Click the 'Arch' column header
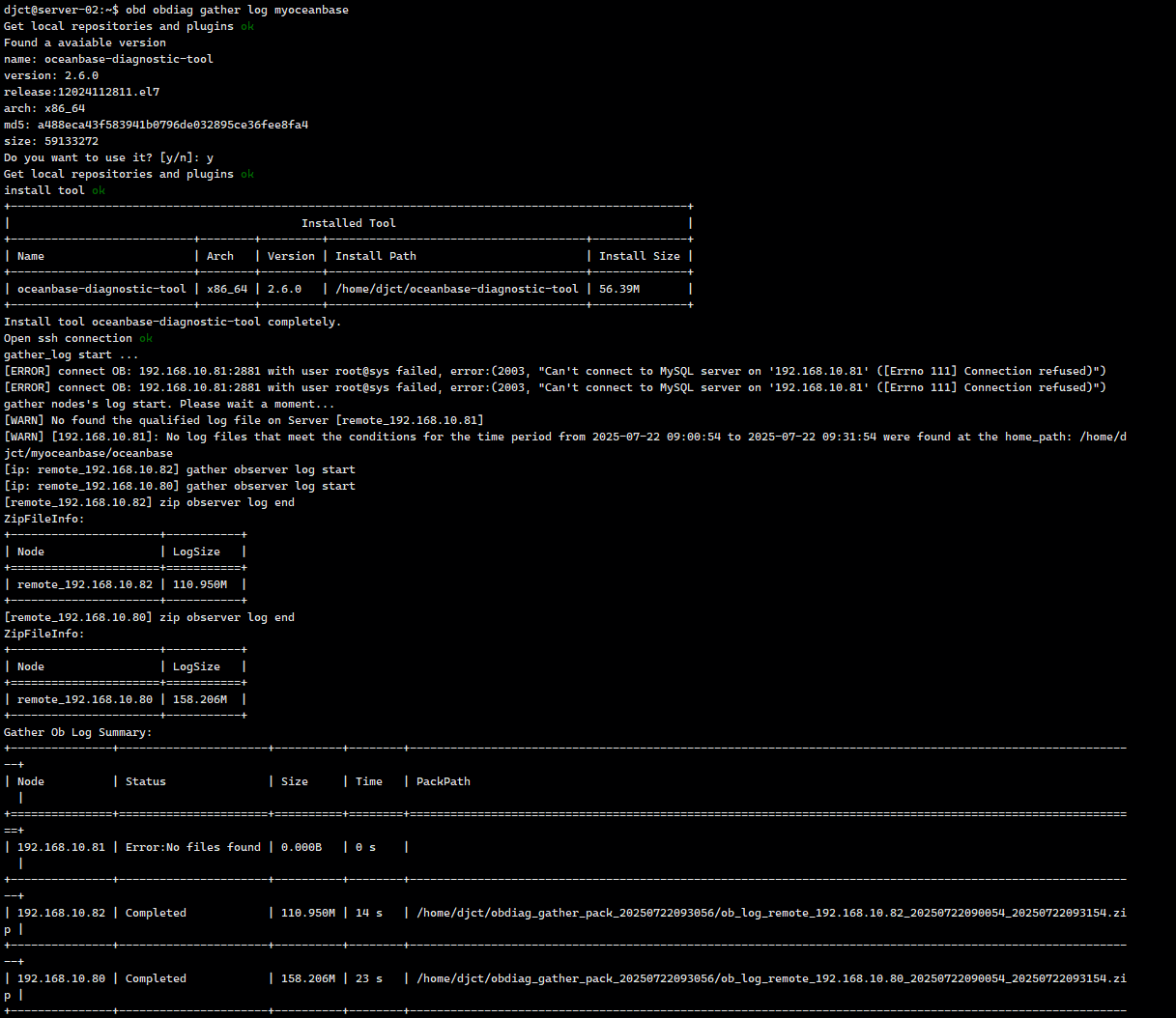 pos(220,256)
